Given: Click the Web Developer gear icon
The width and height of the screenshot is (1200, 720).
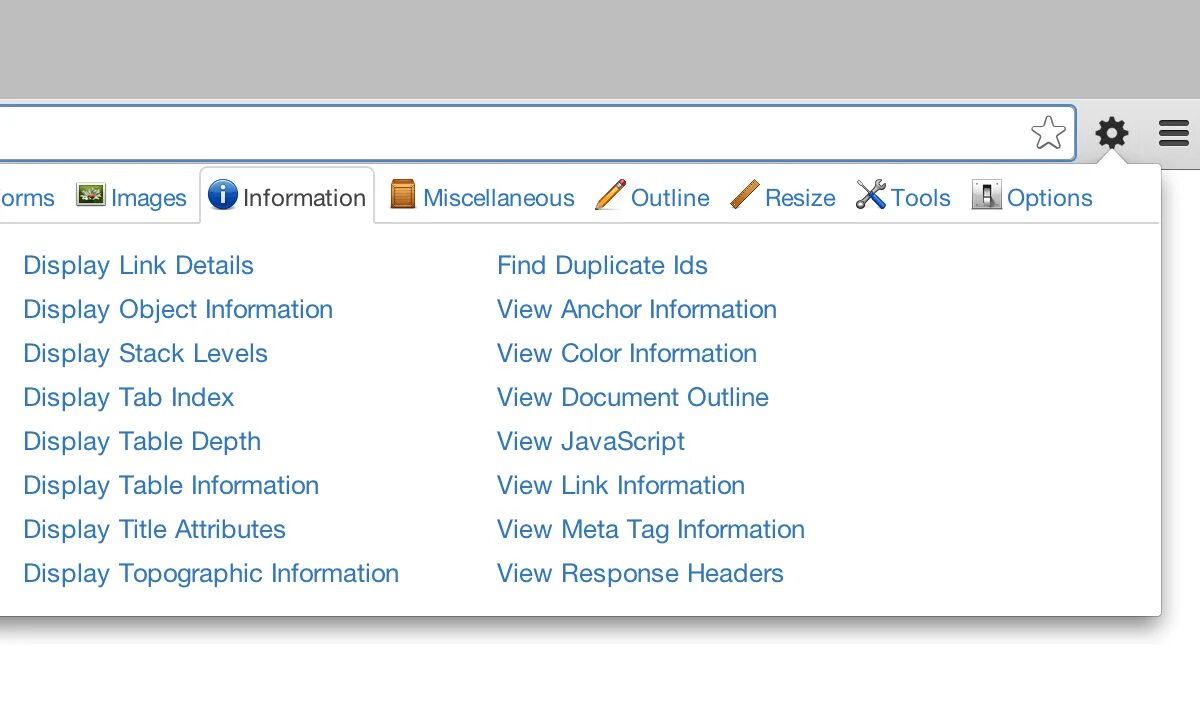Looking at the screenshot, I should point(1111,133).
